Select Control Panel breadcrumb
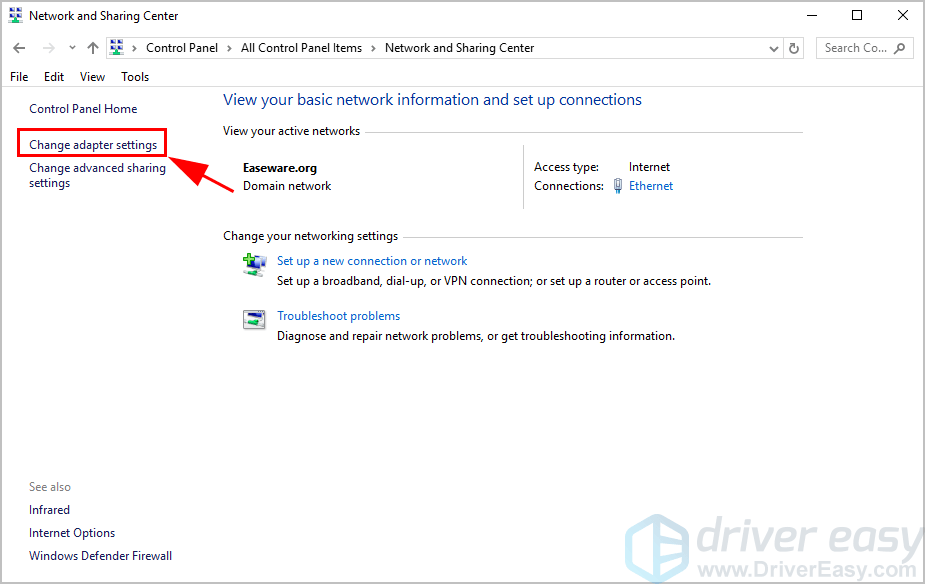This screenshot has height=584, width=925. [182, 48]
